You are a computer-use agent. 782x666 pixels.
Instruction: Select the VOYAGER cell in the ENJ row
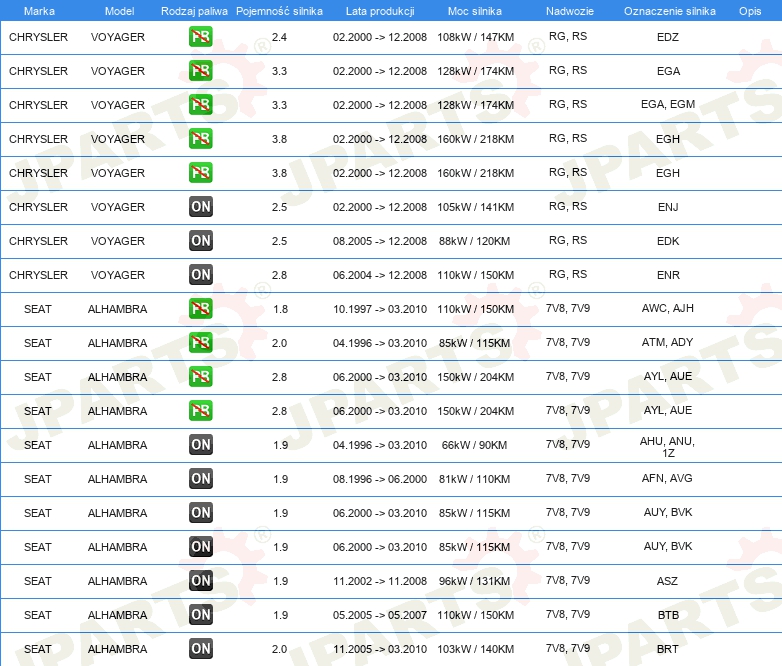pyautogui.click(x=118, y=207)
